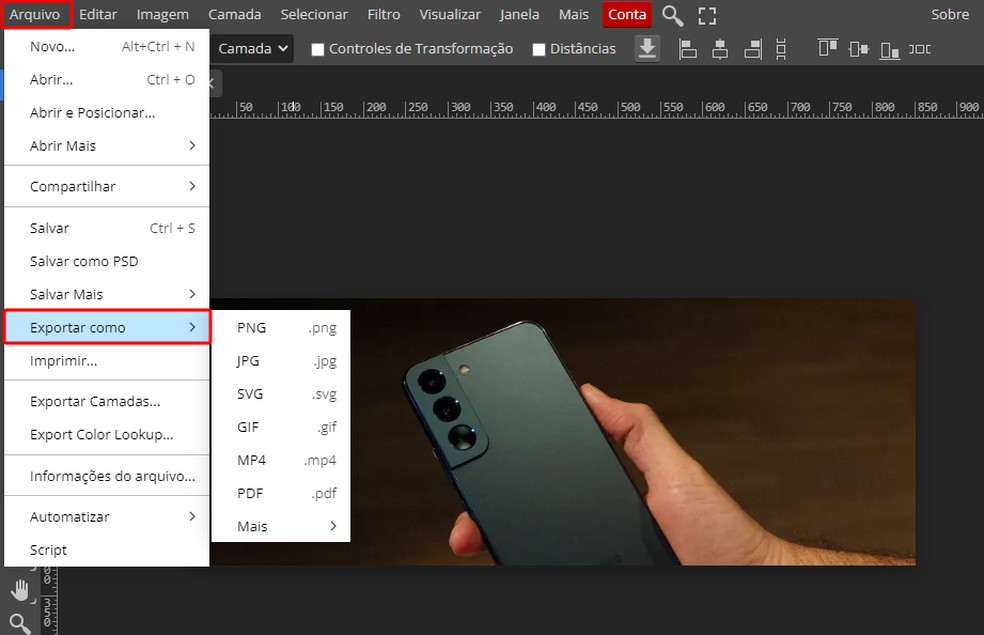Select Salvar como PSD menu entry
Screen dimensions: 984x635
point(84,261)
